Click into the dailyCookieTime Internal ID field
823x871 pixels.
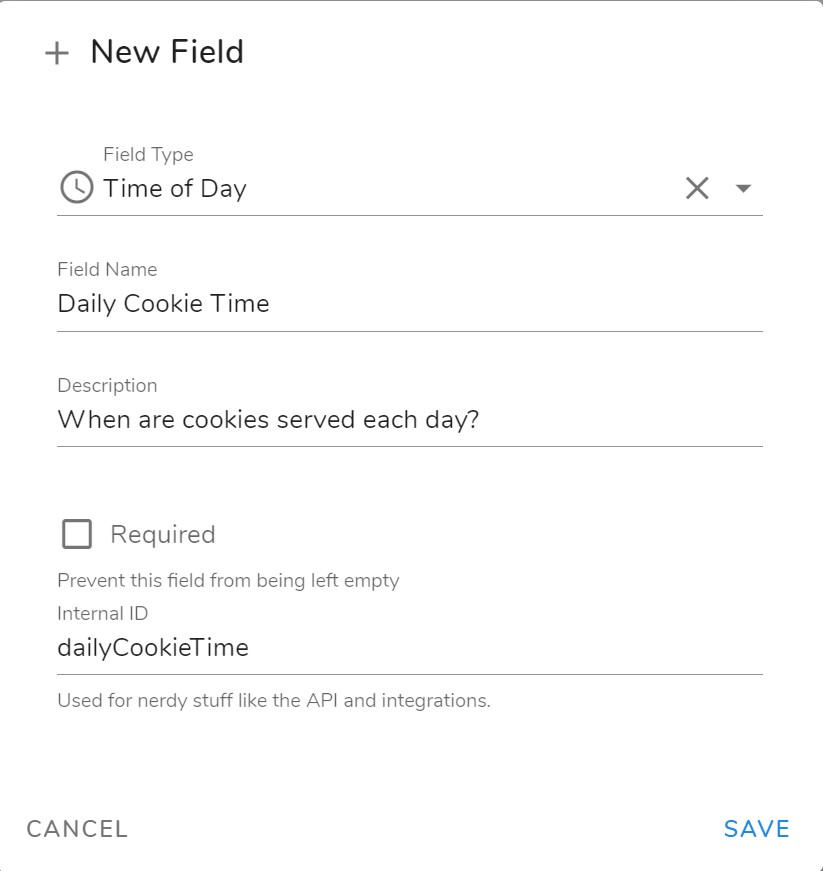[410, 648]
